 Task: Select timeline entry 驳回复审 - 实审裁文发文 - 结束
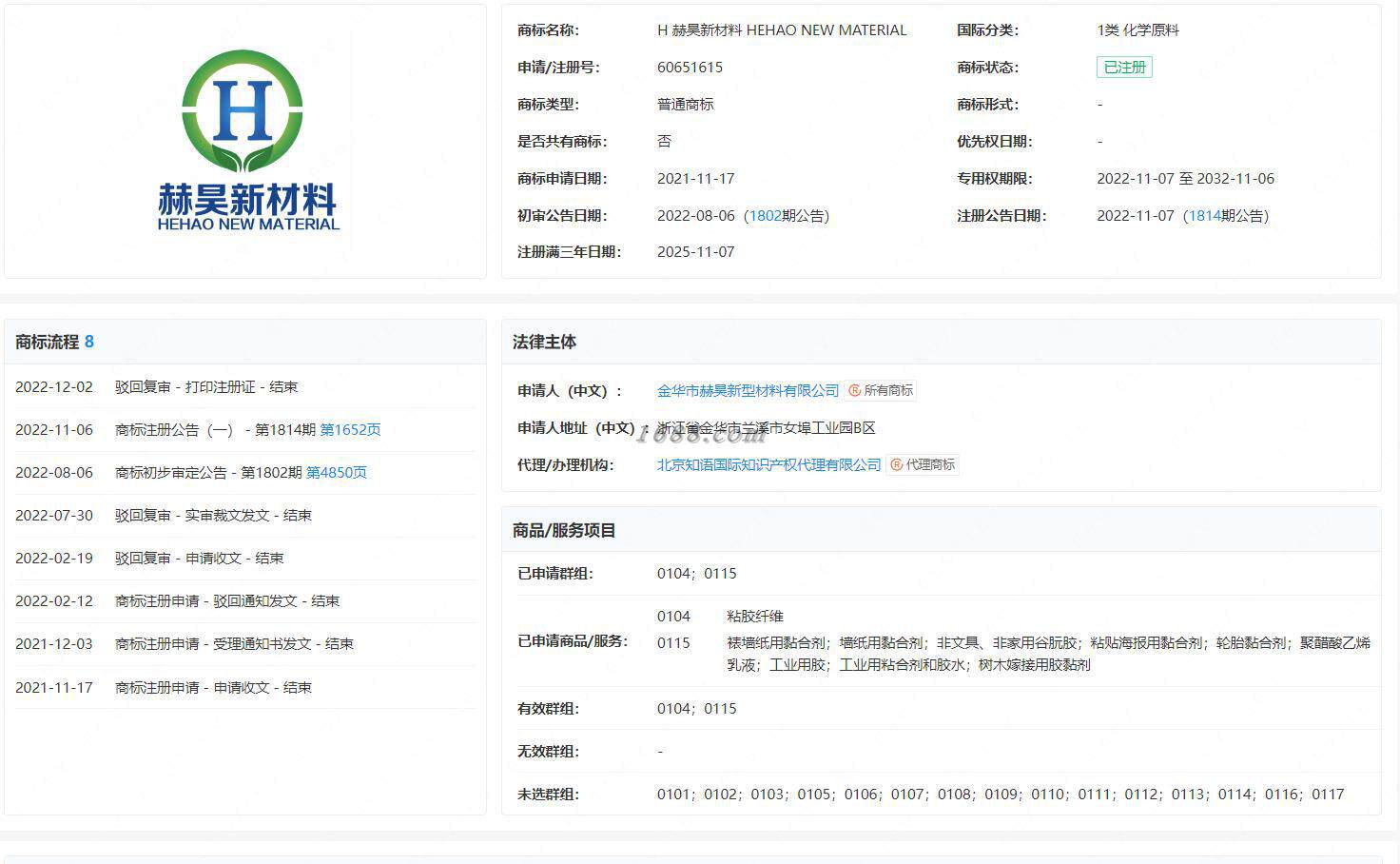(213, 516)
